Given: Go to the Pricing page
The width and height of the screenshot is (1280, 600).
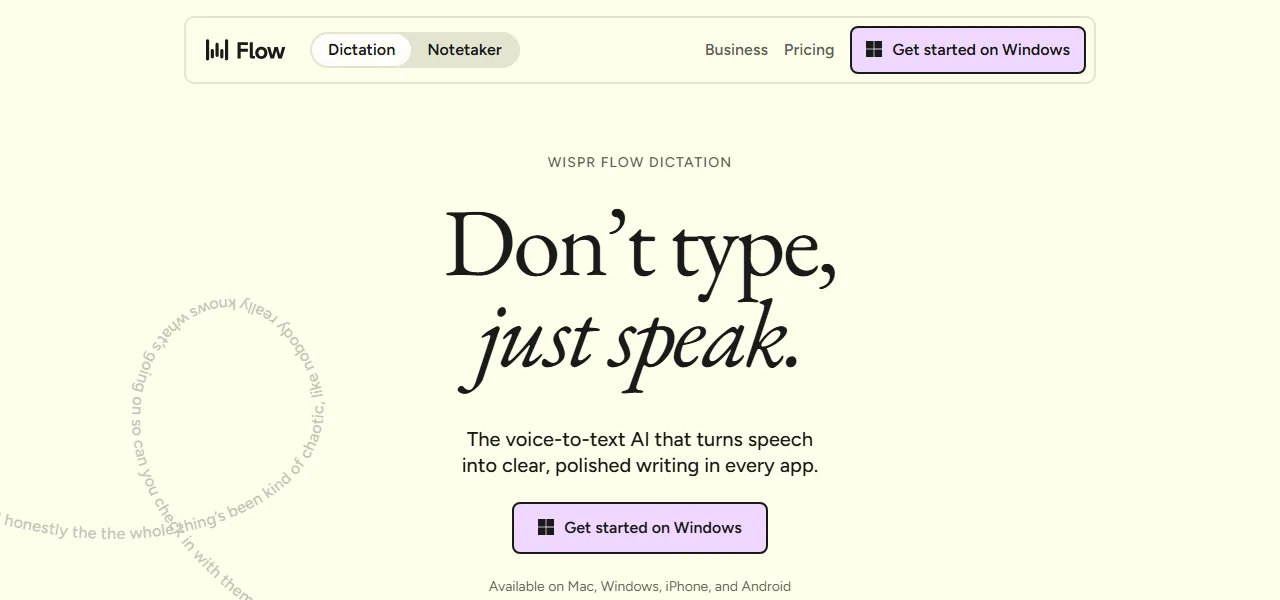Looking at the screenshot, I should pos(809,50).
